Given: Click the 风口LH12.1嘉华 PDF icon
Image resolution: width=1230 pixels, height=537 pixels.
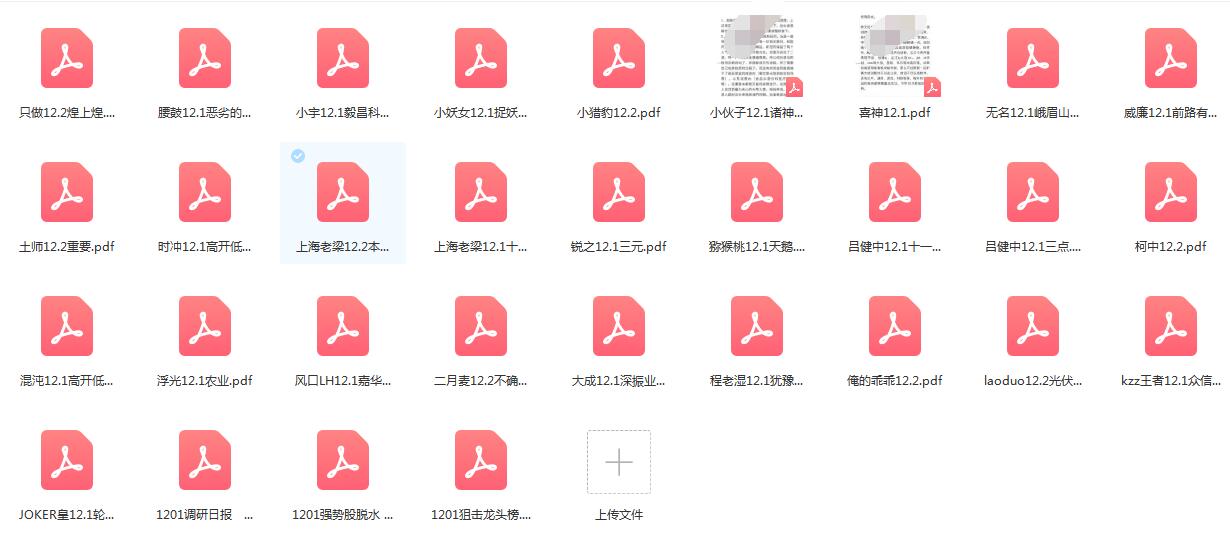Looking at the screenshot, I should point(343,326).
